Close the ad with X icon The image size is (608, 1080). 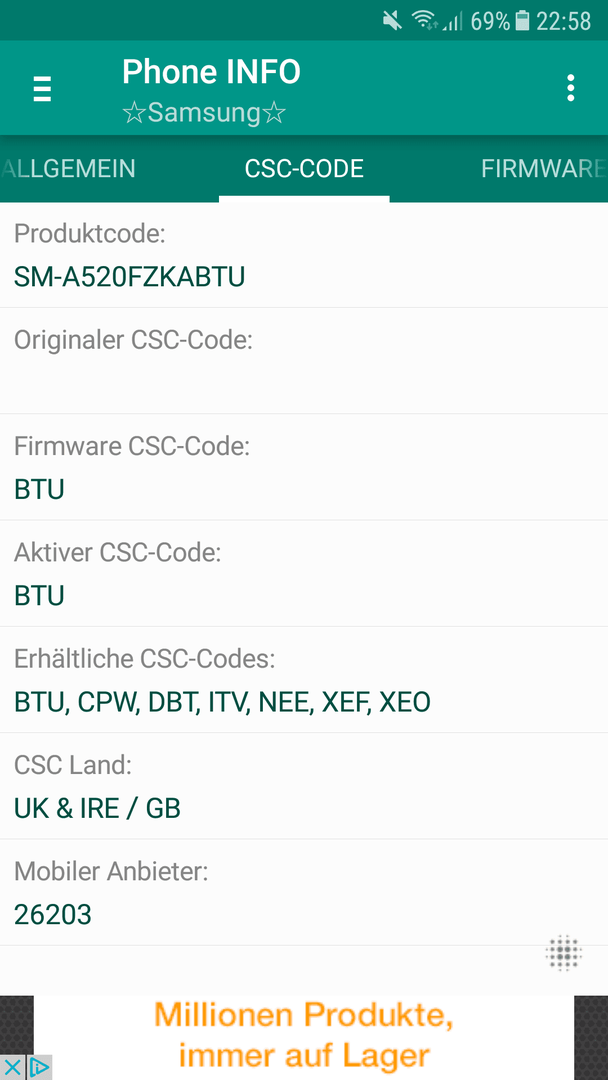(x=12, y=1068)
